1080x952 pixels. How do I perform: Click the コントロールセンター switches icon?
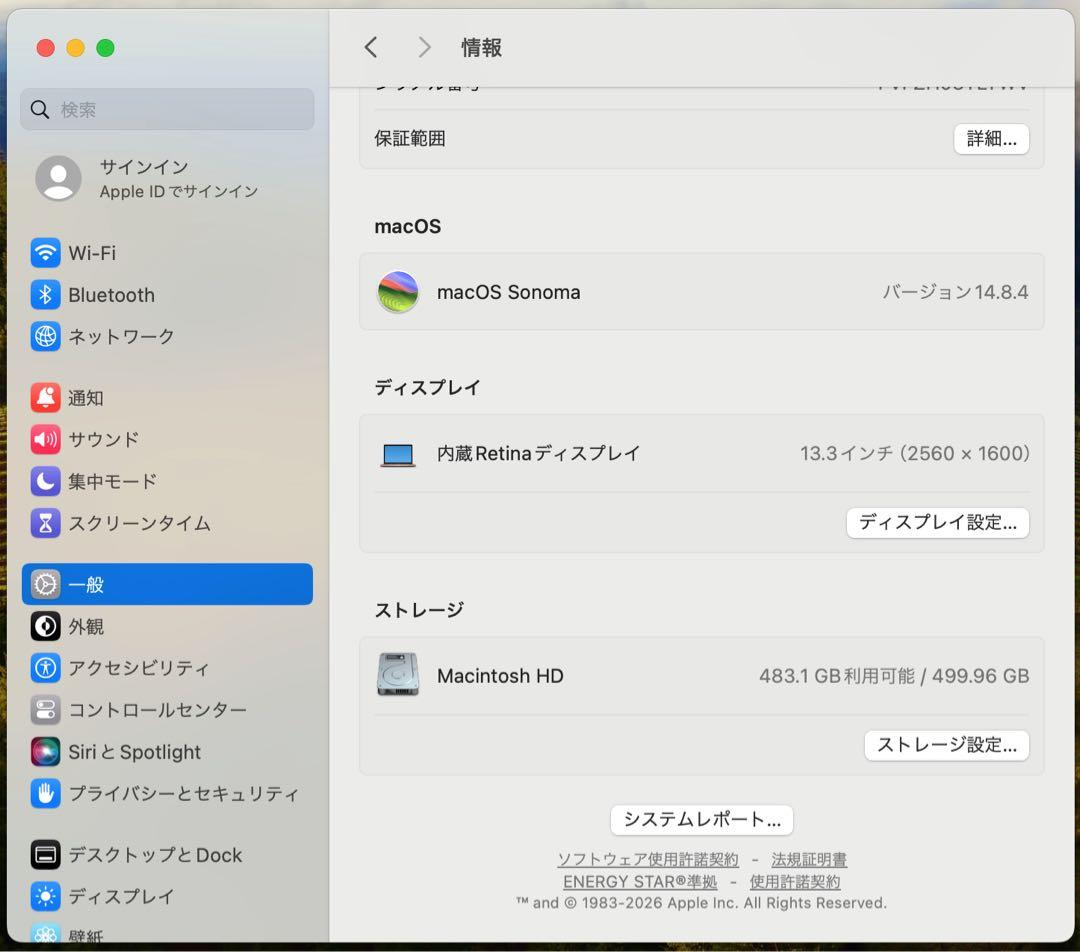pyautogui.click(x=45, y=710)
